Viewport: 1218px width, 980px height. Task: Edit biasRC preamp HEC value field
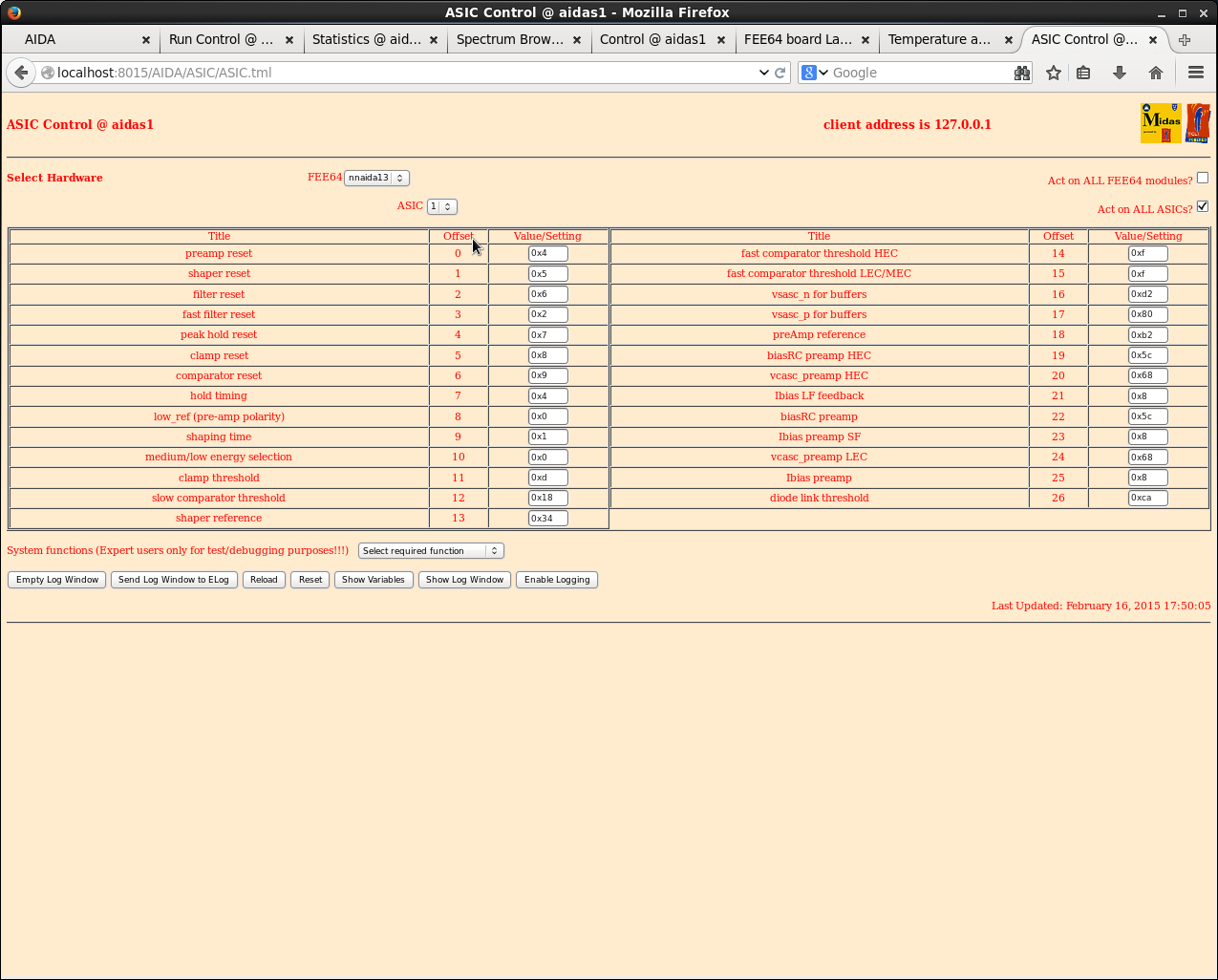click(x=1147, y=355)
